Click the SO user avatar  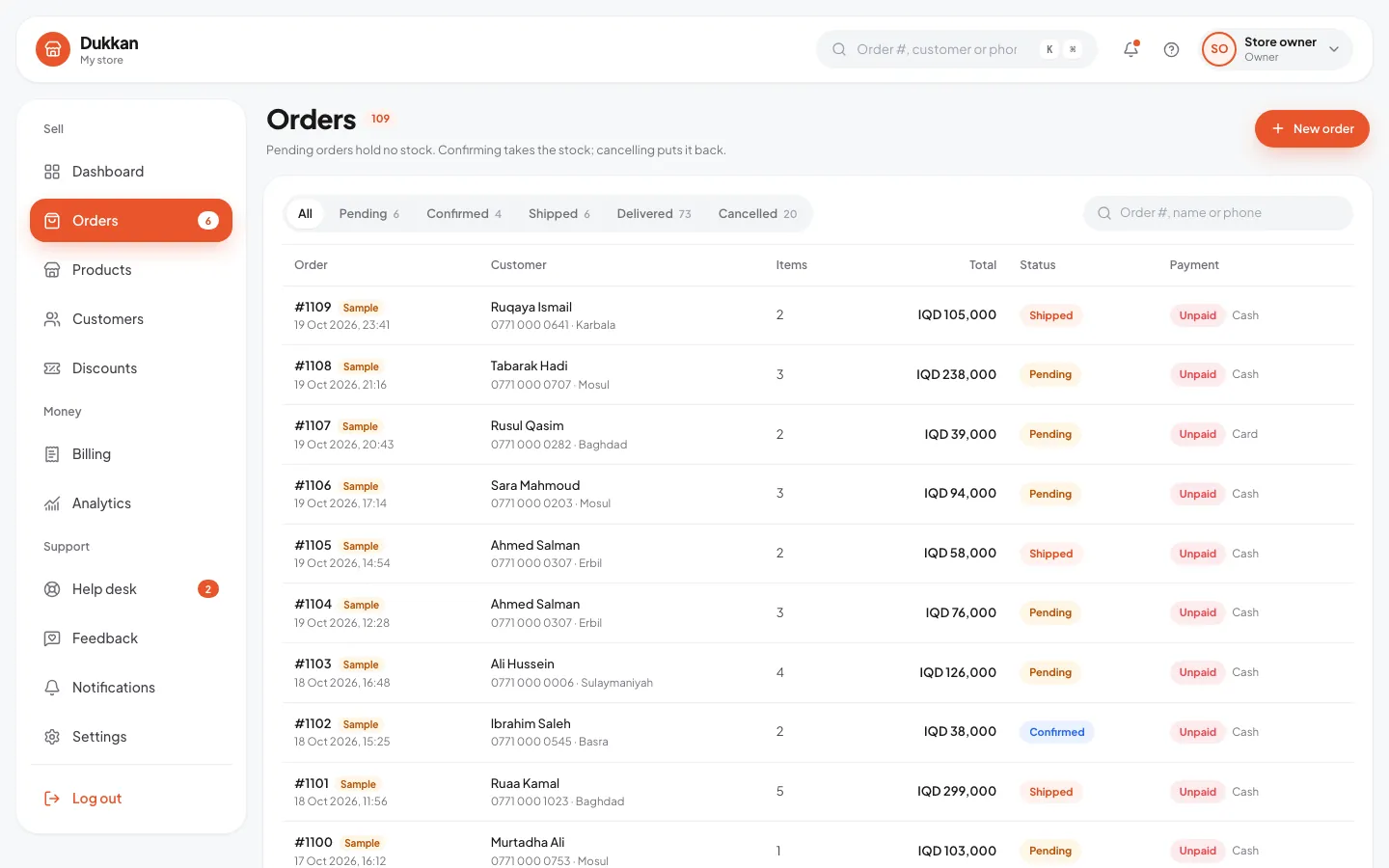coord(1219,49)
